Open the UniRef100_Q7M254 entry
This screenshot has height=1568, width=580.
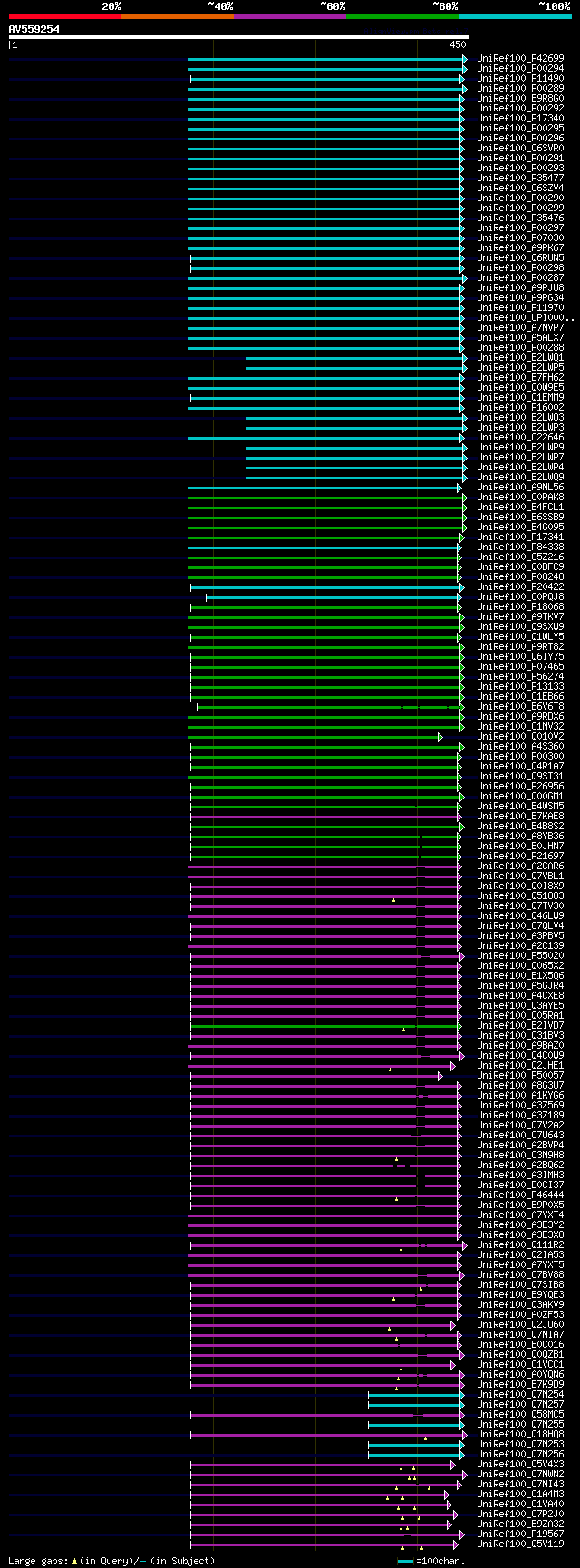tap(520, 1395)
